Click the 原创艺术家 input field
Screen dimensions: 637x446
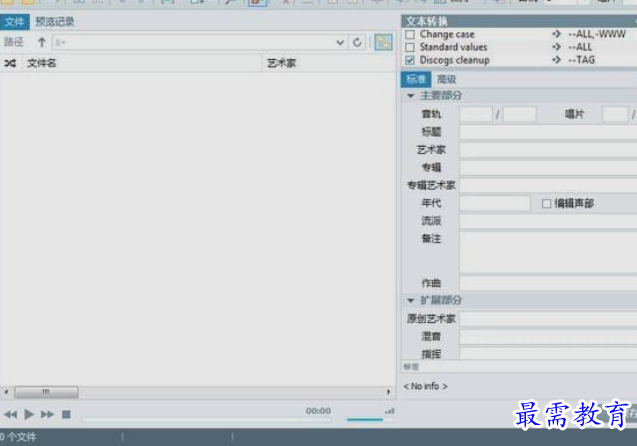(x=548, y=319)
